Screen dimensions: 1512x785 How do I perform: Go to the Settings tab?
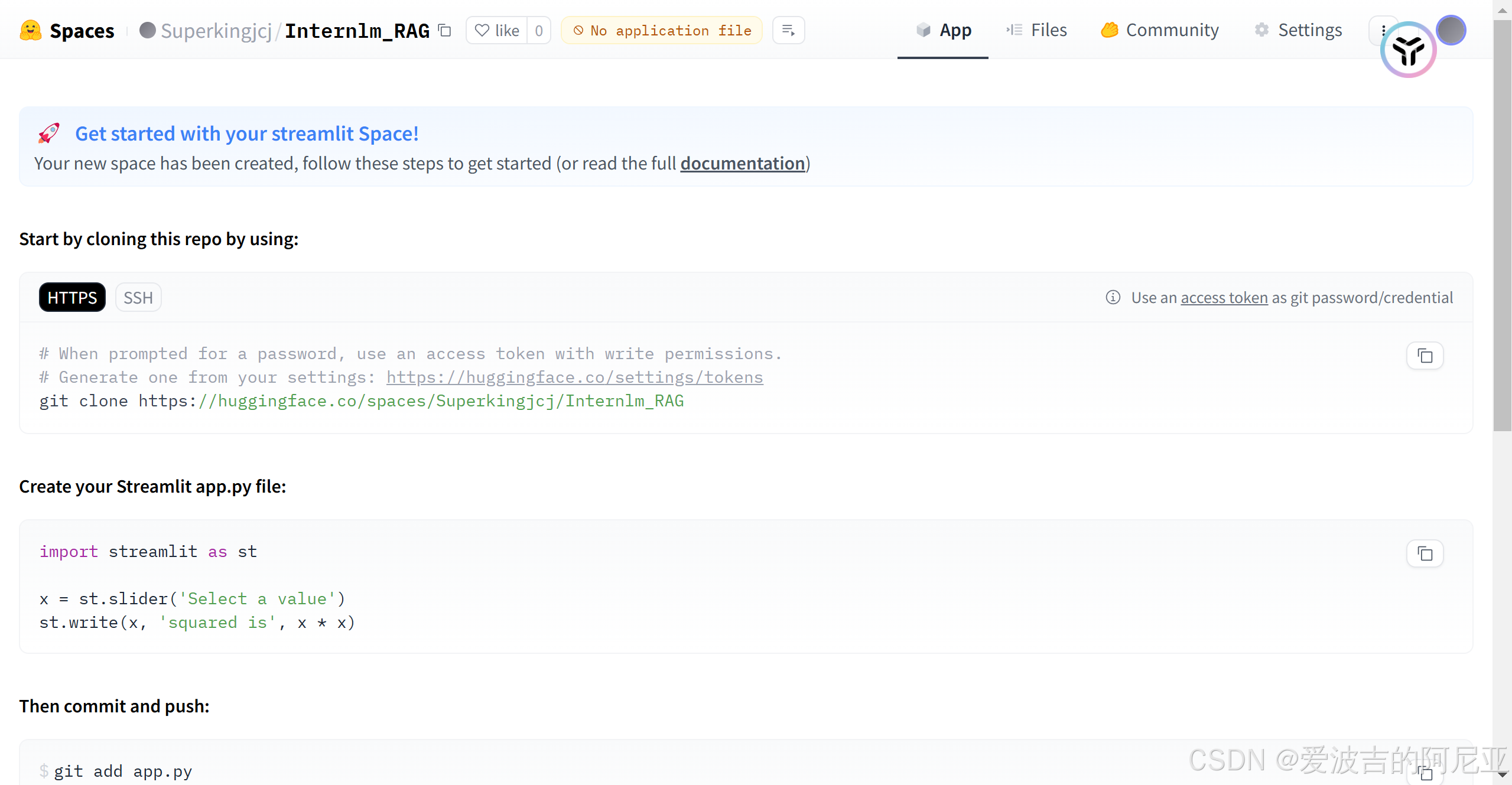click(1299, 30)
